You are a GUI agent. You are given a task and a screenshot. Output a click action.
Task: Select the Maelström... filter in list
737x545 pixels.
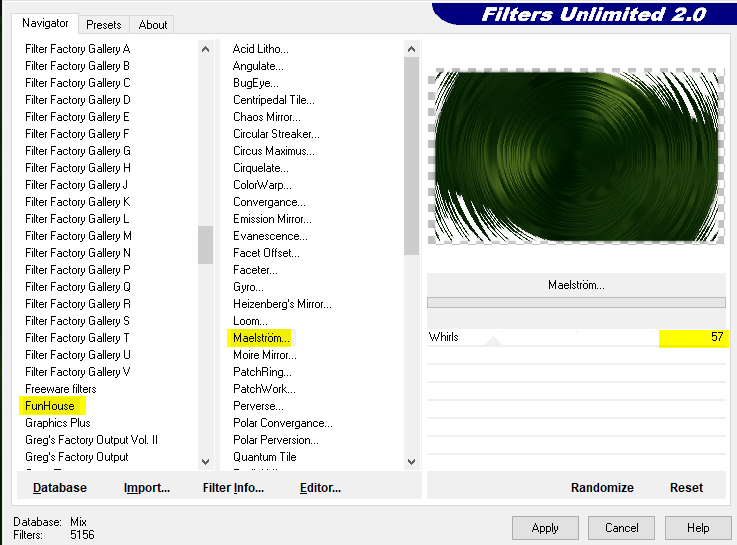click(x=261, y=338)
